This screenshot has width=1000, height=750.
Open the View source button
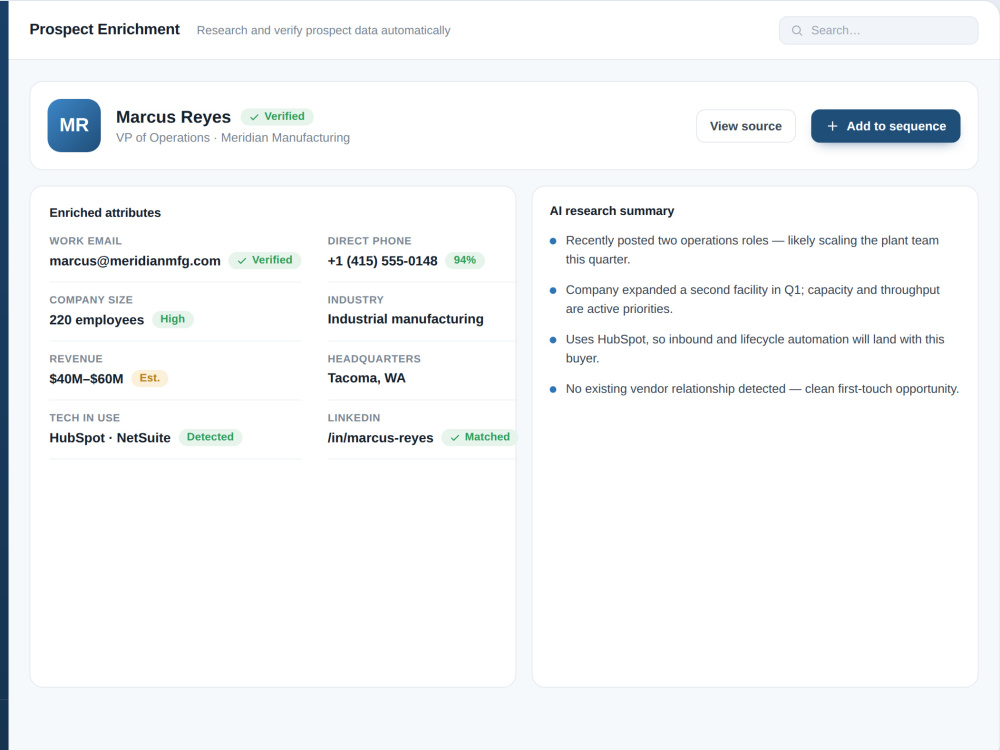(746, 126)
